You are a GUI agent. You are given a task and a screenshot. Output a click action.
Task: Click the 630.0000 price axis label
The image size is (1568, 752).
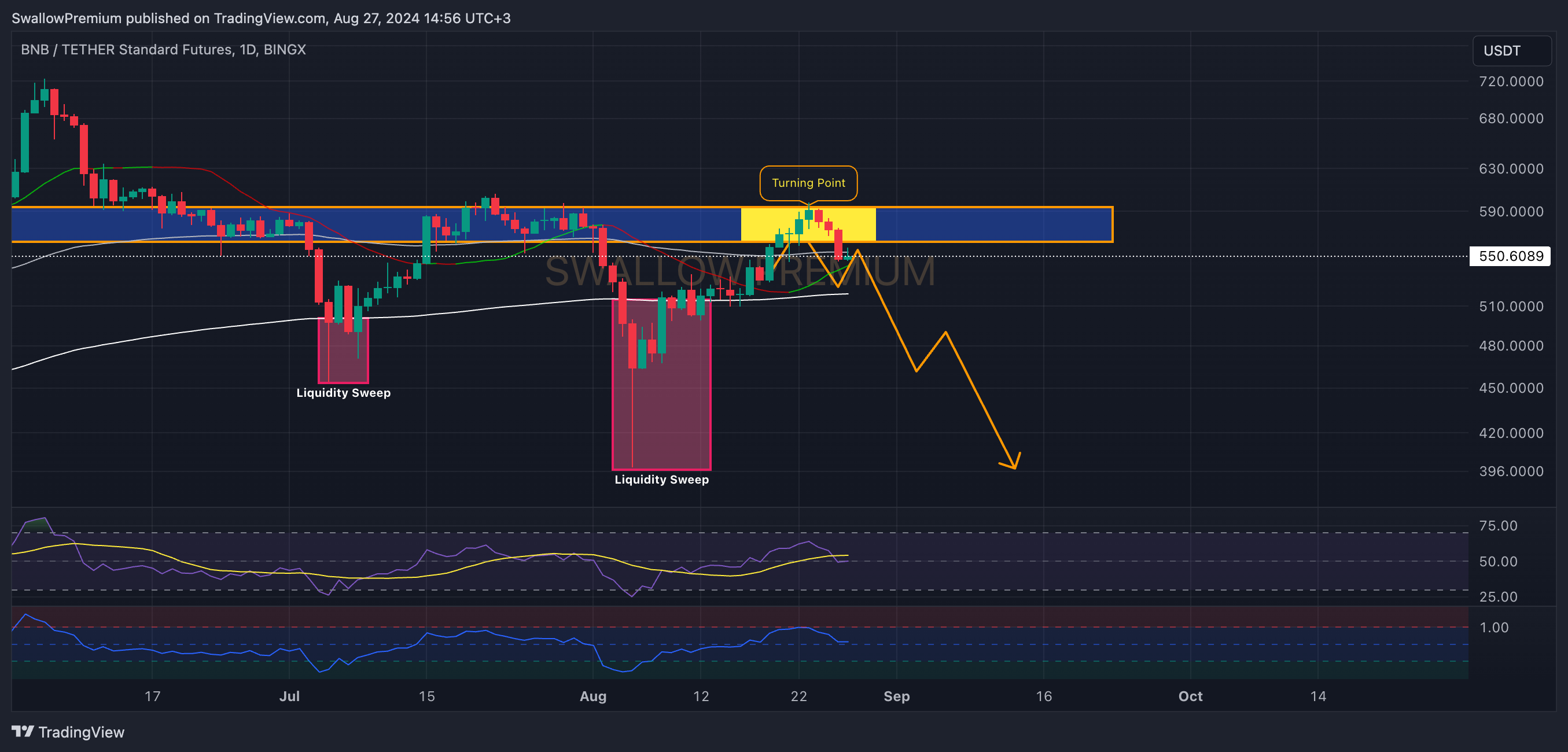(1511, 168)
